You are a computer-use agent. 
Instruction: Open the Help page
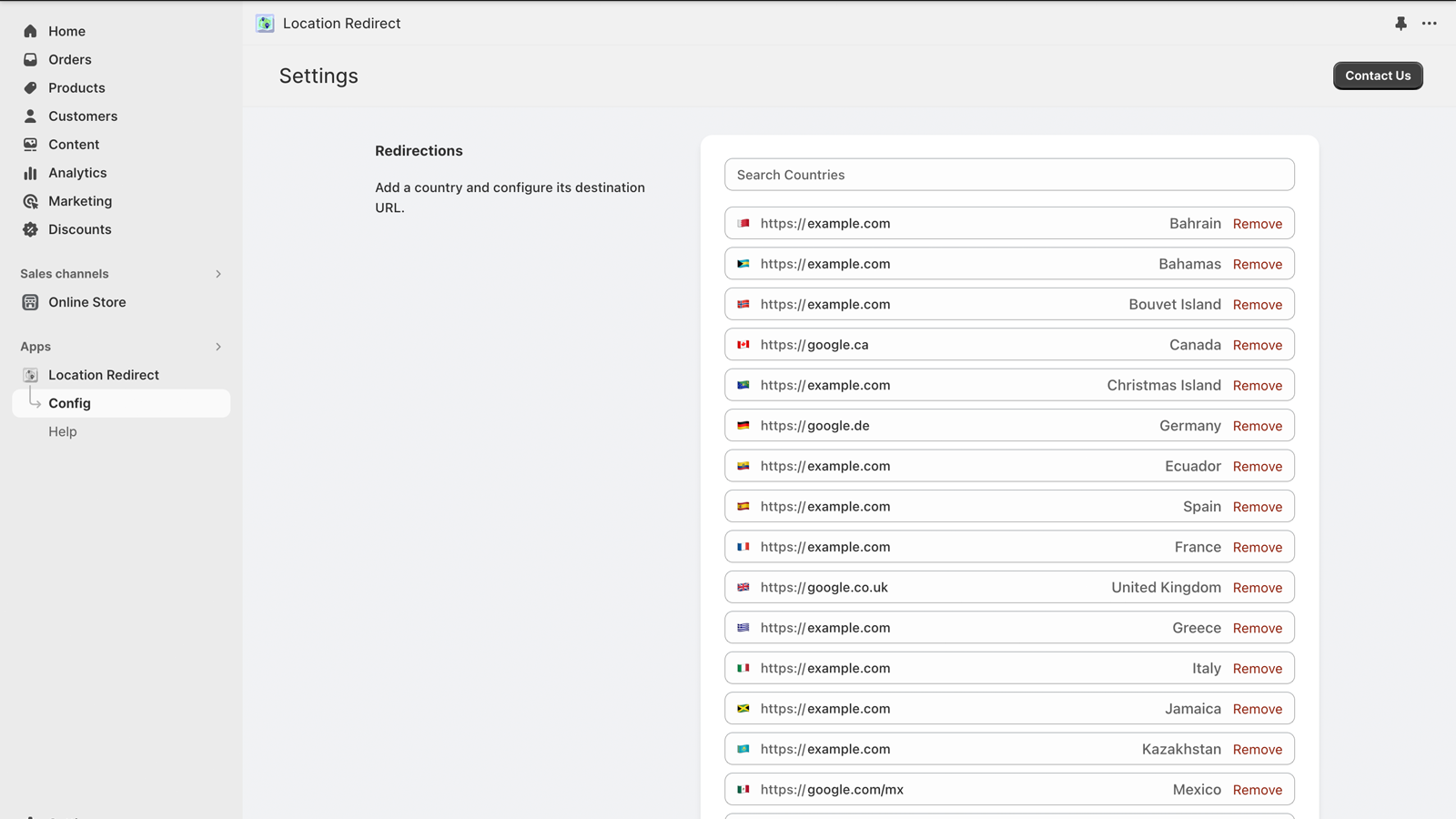coord(62,431)
